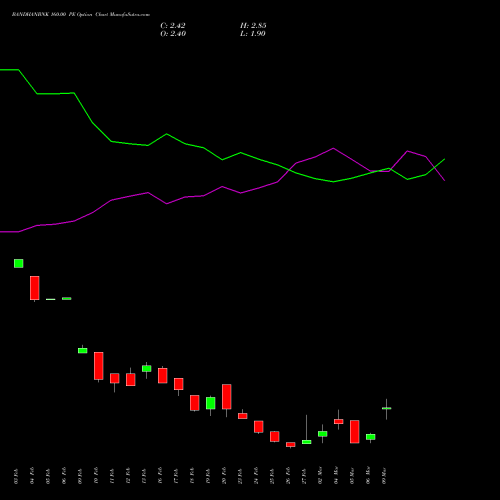Select the 10 Feb date label
Screen dimensions: 500x500
coord(96,476)
